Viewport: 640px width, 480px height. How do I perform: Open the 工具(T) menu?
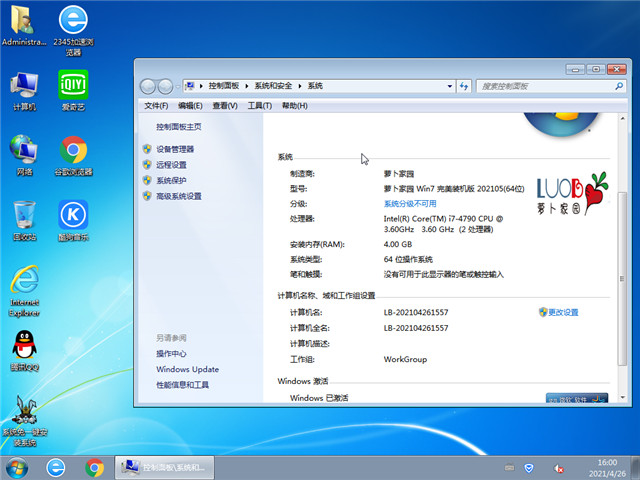(260, 106)
